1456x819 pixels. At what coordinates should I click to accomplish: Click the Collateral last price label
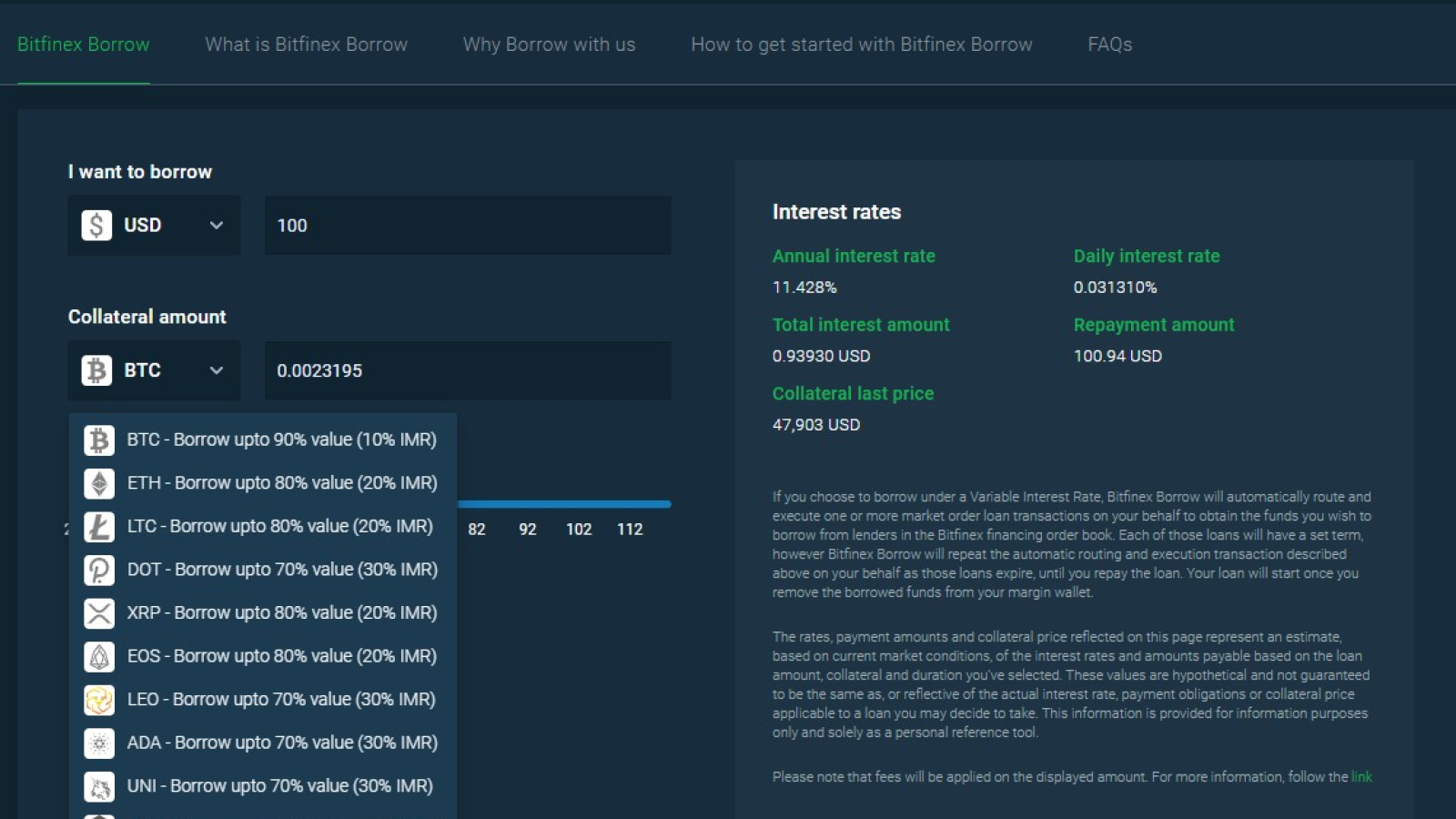(853, 394)
